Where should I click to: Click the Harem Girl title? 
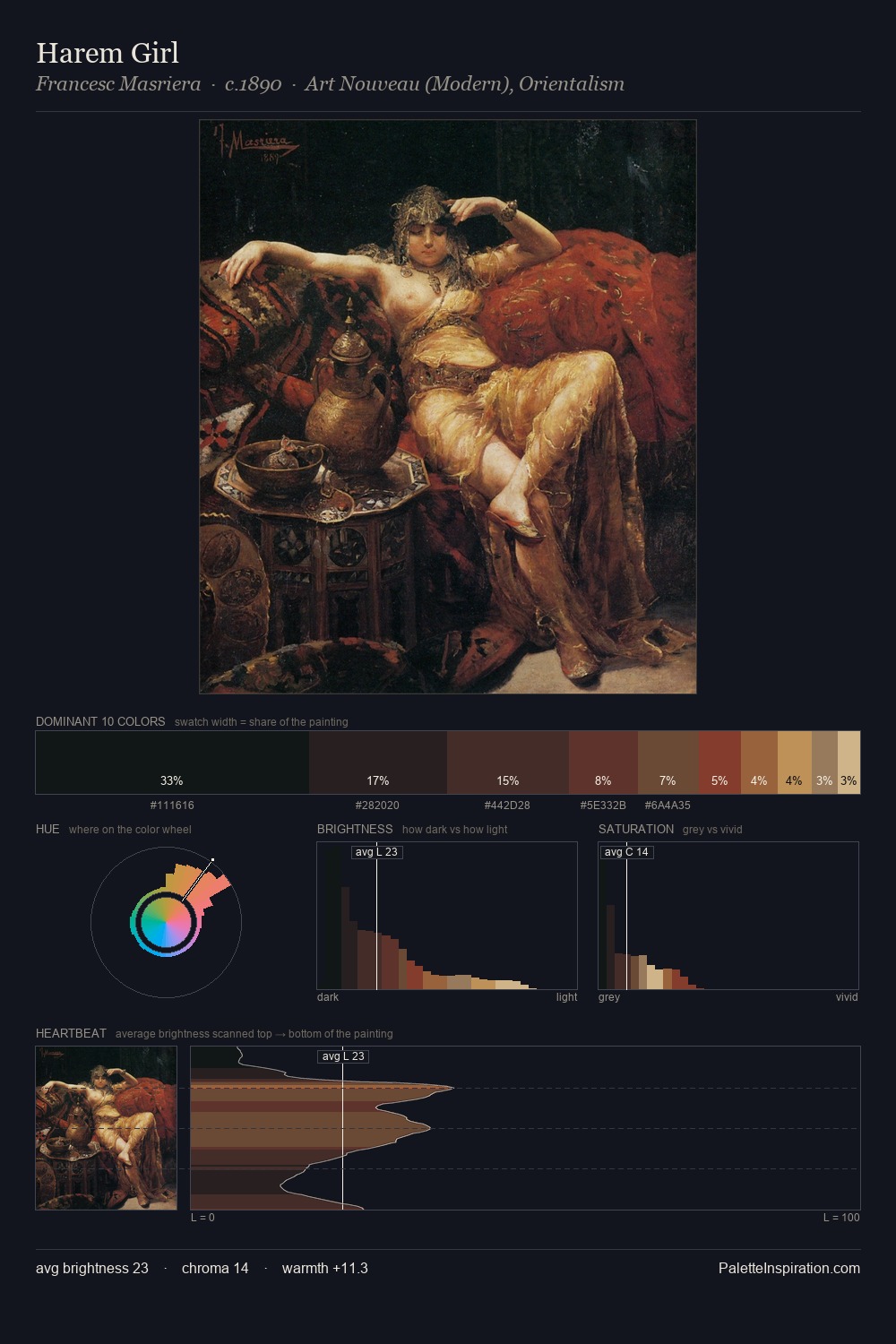pos(108,53)
